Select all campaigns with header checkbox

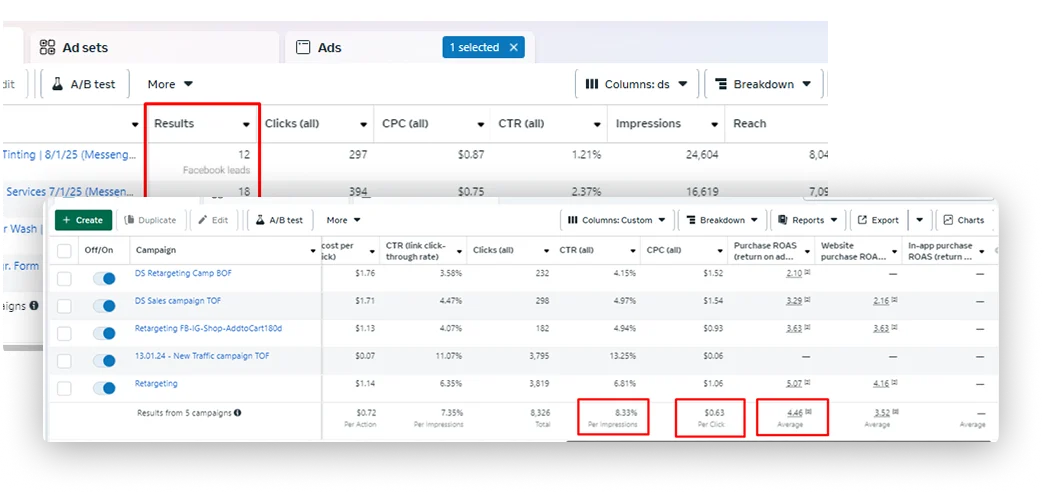(x=64, y=251)
